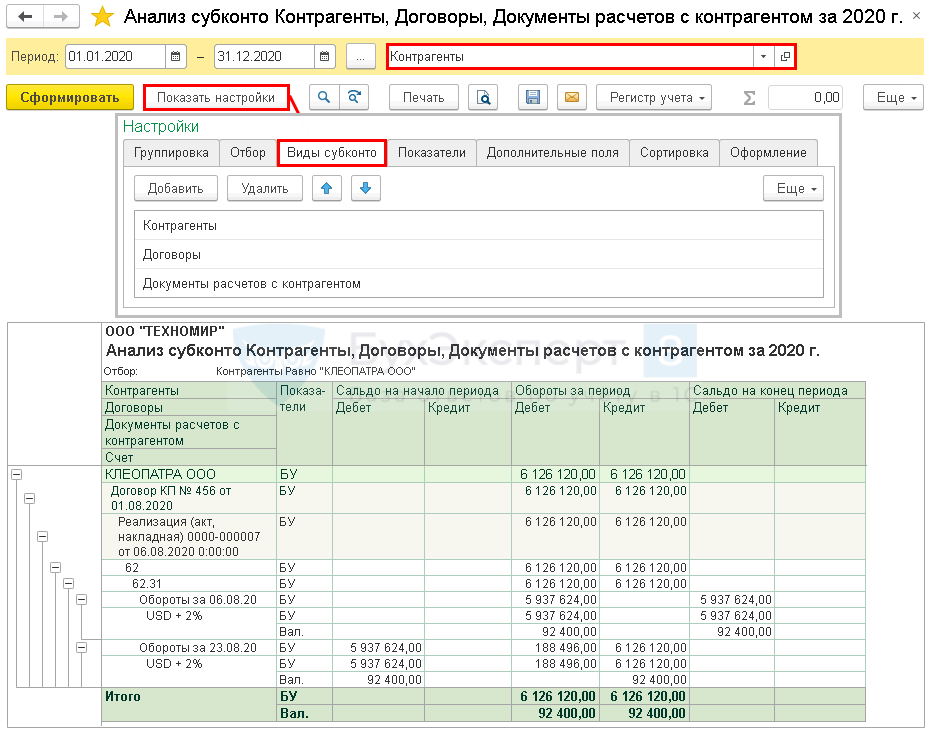Open the Контрагенты dropdown list
This screenshot has height=730, width=930.
(763, 57)
